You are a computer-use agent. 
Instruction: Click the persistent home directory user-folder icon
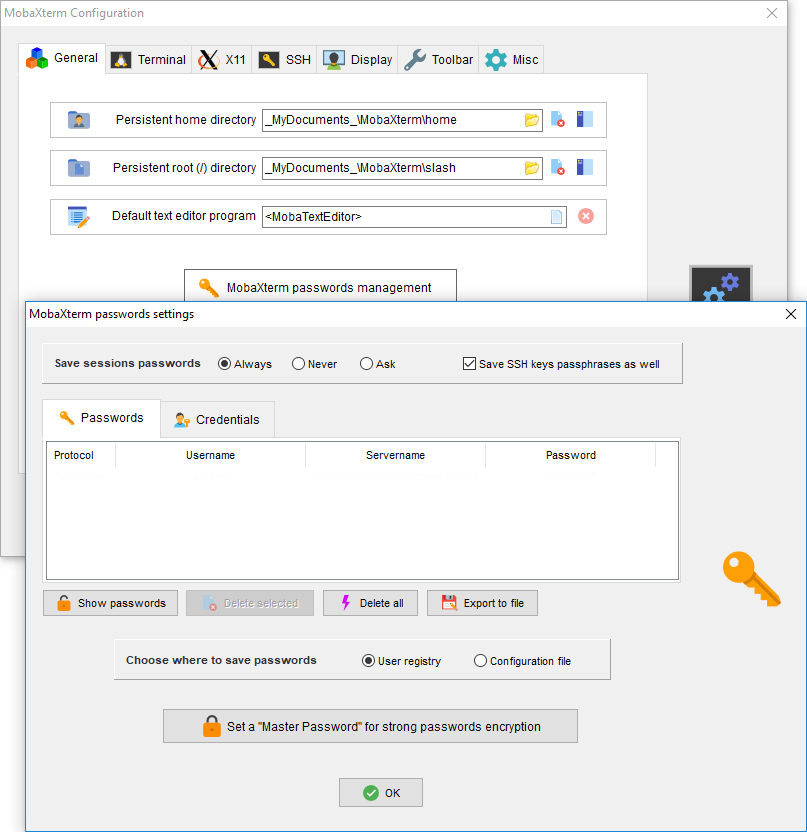[79, 120]
